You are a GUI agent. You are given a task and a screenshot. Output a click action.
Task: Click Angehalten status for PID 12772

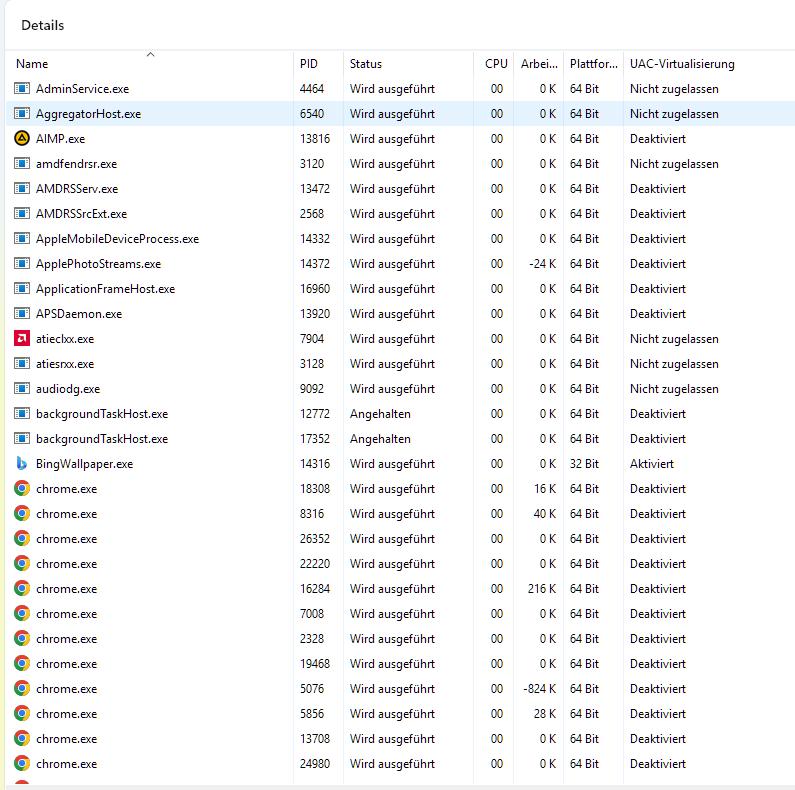click(380, 413)
